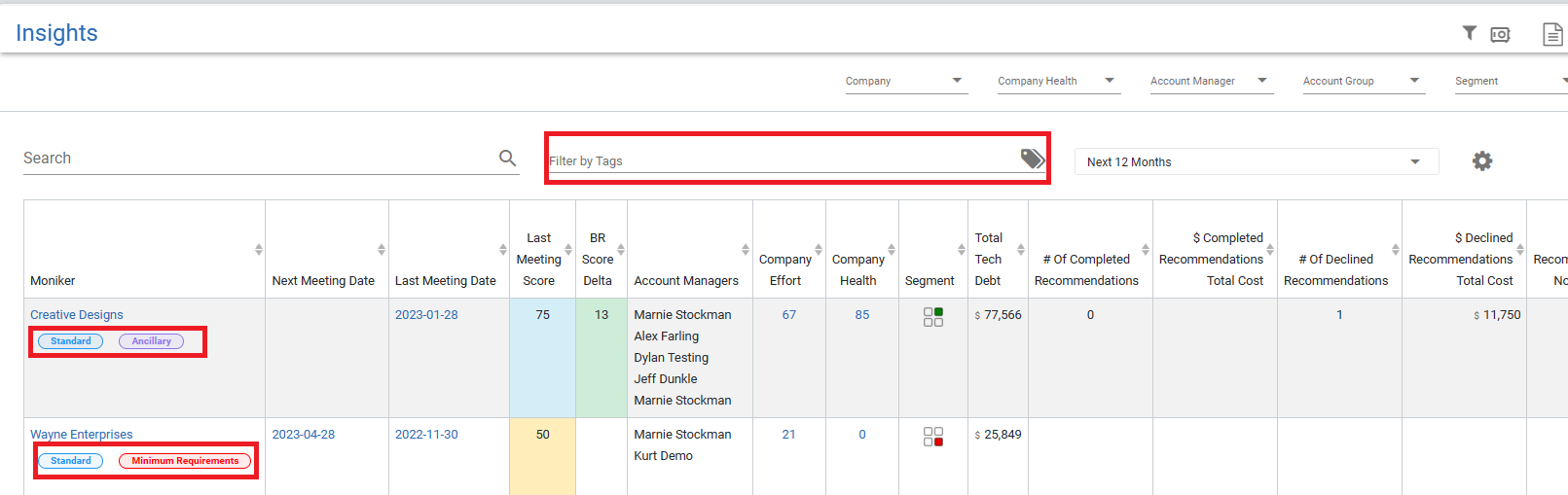The width and height of the screenshot is (1568, 495).
Task: Click declined total cost $11,750
Action: point(1497,315)
